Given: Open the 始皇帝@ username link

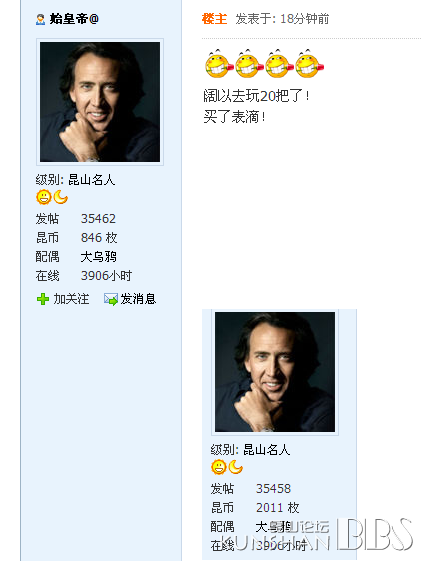Looking at the screenshot, I should (x=74, y=19).
